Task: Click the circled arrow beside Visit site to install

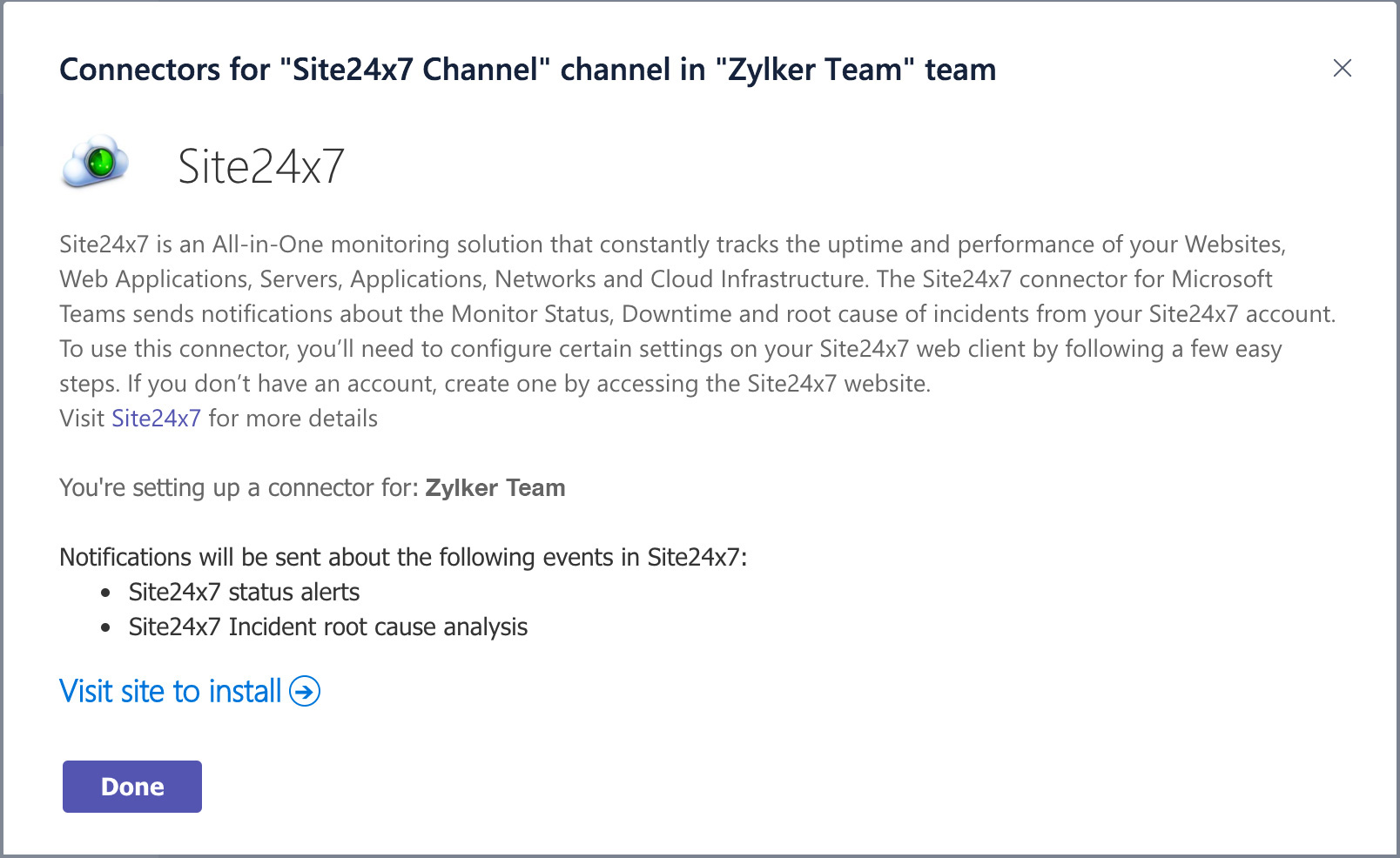Action: coord(305,692)
